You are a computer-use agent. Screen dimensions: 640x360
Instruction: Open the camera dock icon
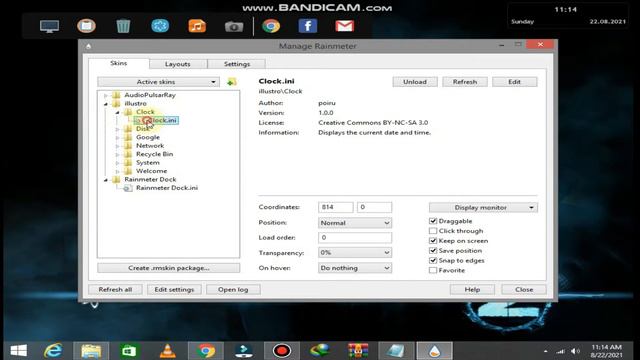click(x=234, y=27)
